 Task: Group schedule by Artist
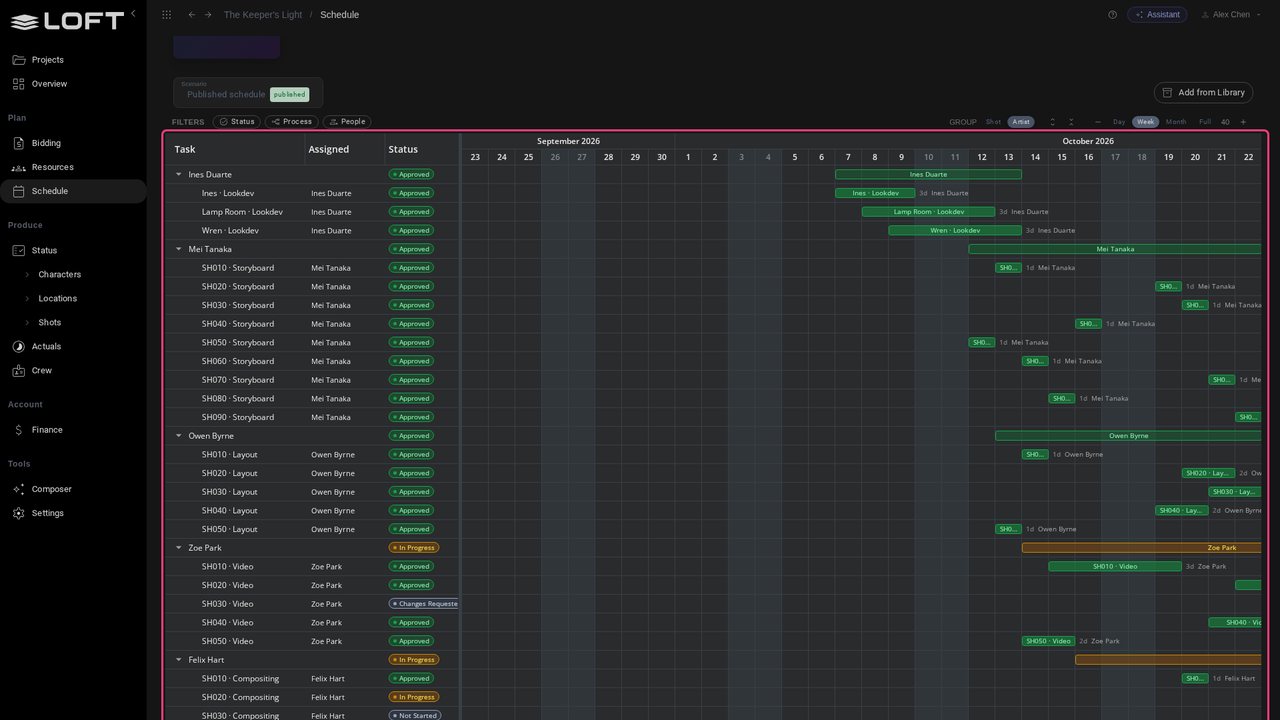pyautogui.click(x=1021, y=122)
